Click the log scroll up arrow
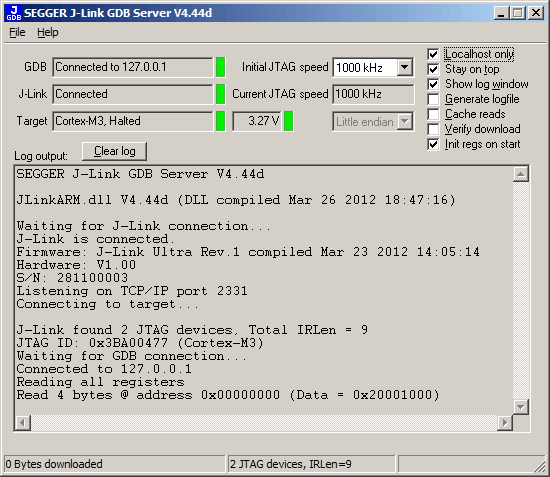550x477 pixels. (x=521, y=174)
